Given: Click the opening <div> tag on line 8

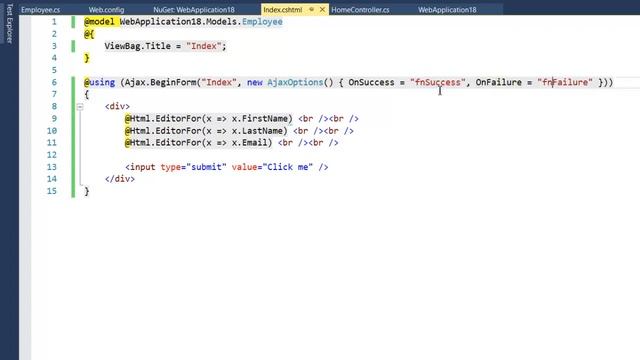Looking at the screenshot, I should click(117, 107).
